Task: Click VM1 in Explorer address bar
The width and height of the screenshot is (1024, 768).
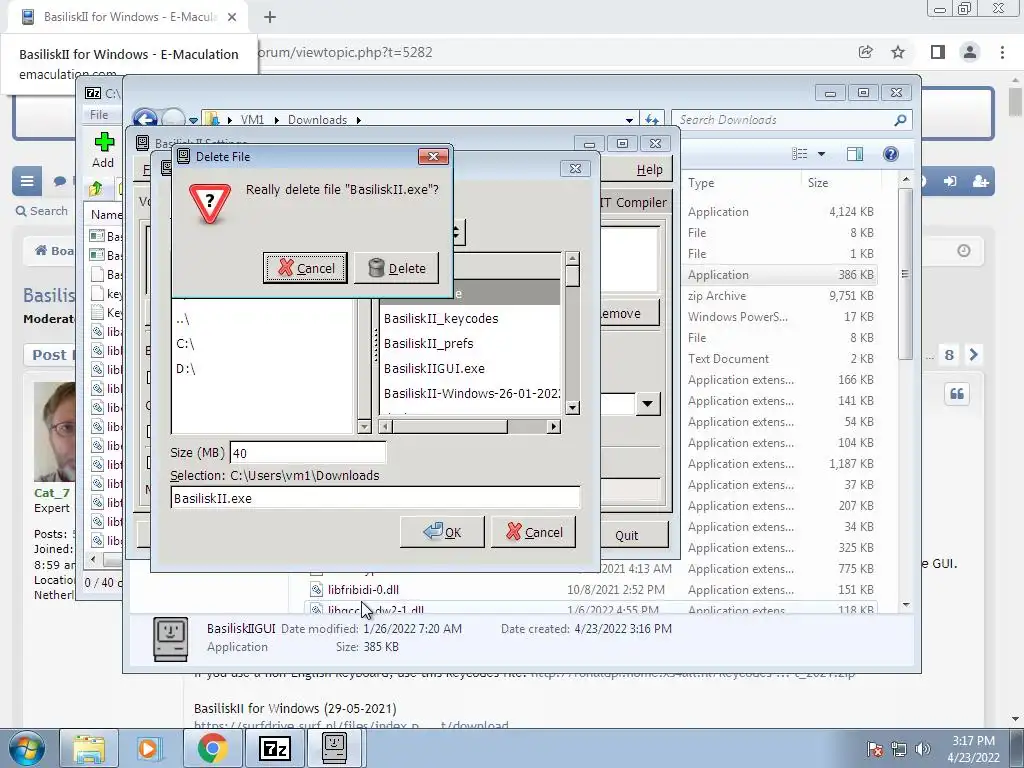Action: (252, 120)
